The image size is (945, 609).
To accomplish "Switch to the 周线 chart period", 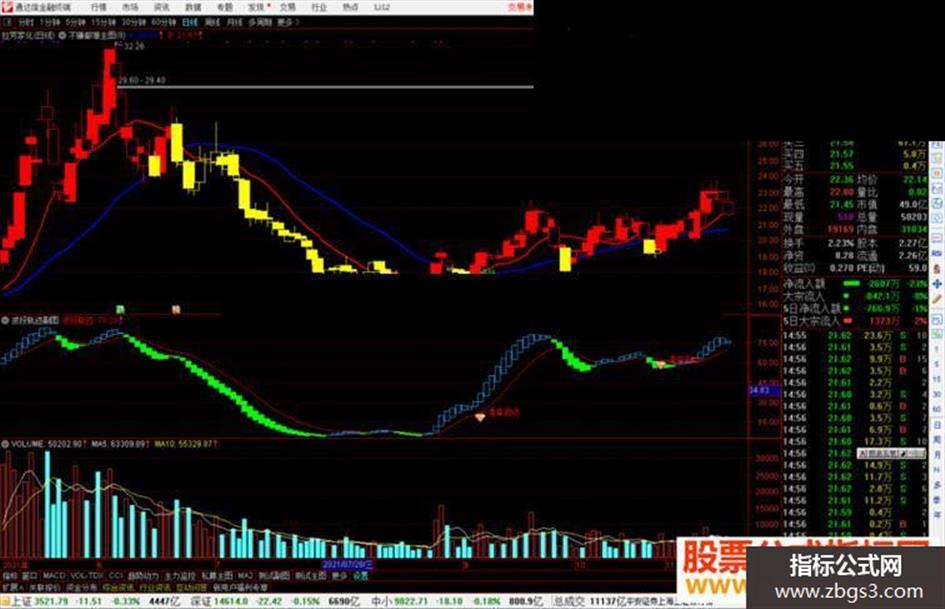I will pyautogui.click(x=213, y=22).
